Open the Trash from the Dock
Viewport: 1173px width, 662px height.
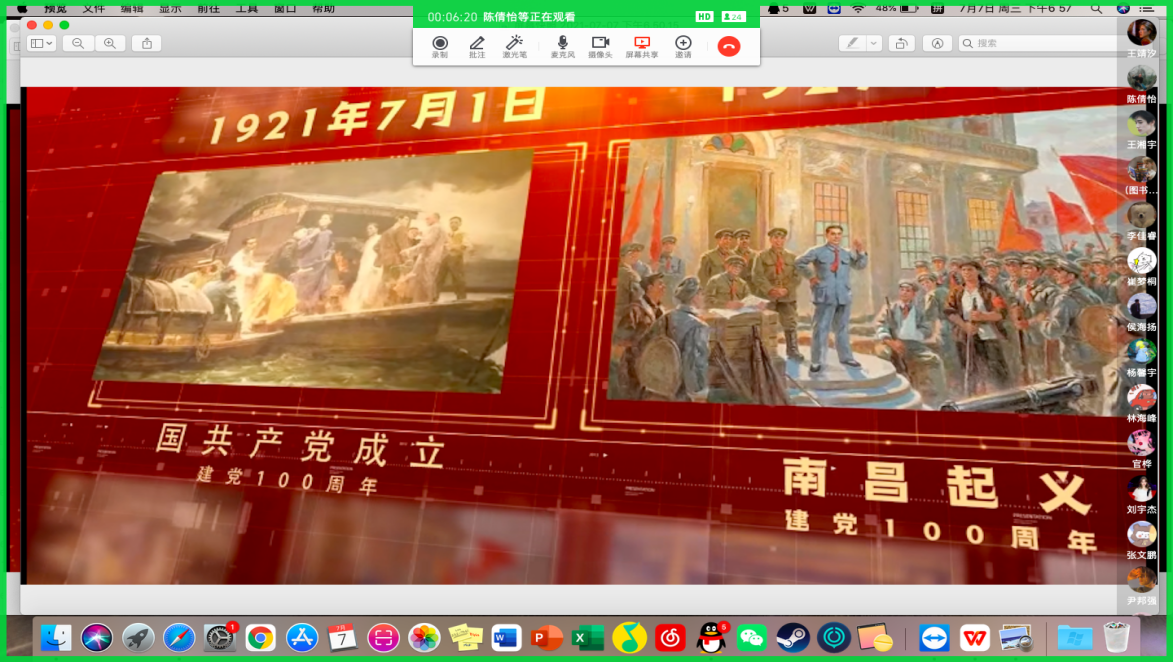(1116, 637)
